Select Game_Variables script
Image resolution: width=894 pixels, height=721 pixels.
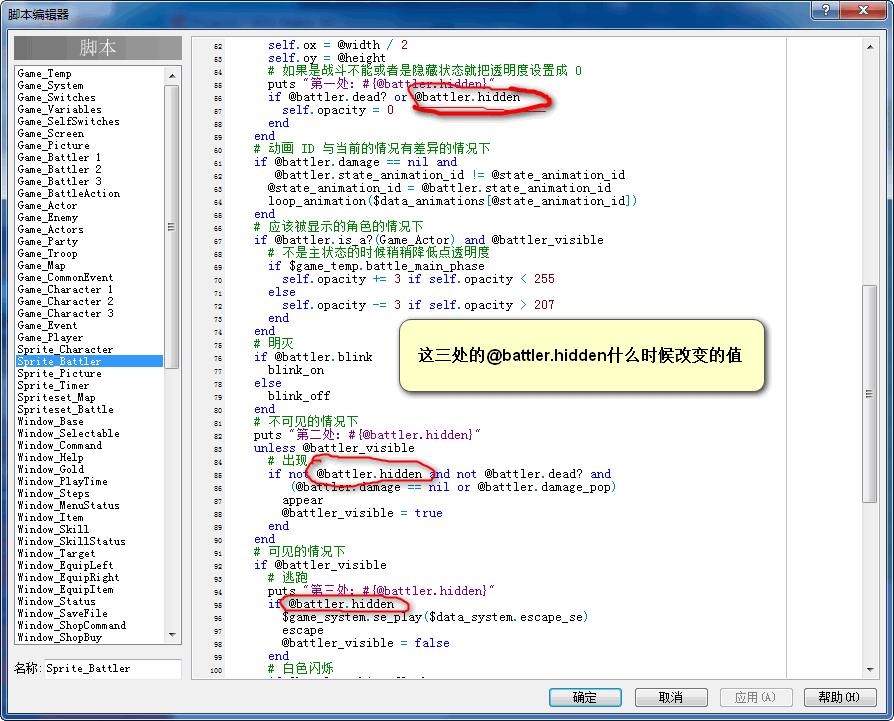[59, 109]
